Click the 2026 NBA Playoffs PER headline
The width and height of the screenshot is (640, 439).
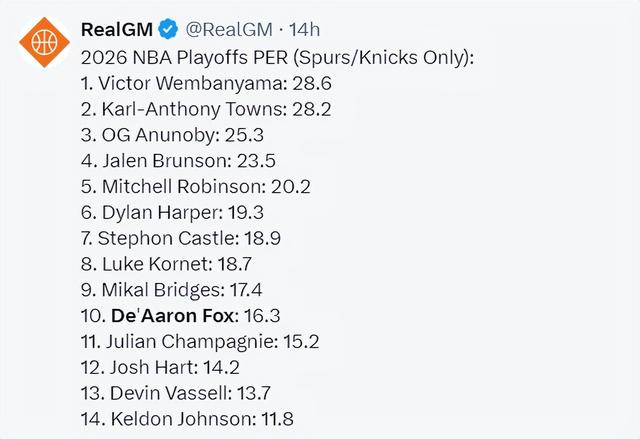(278, 58)
